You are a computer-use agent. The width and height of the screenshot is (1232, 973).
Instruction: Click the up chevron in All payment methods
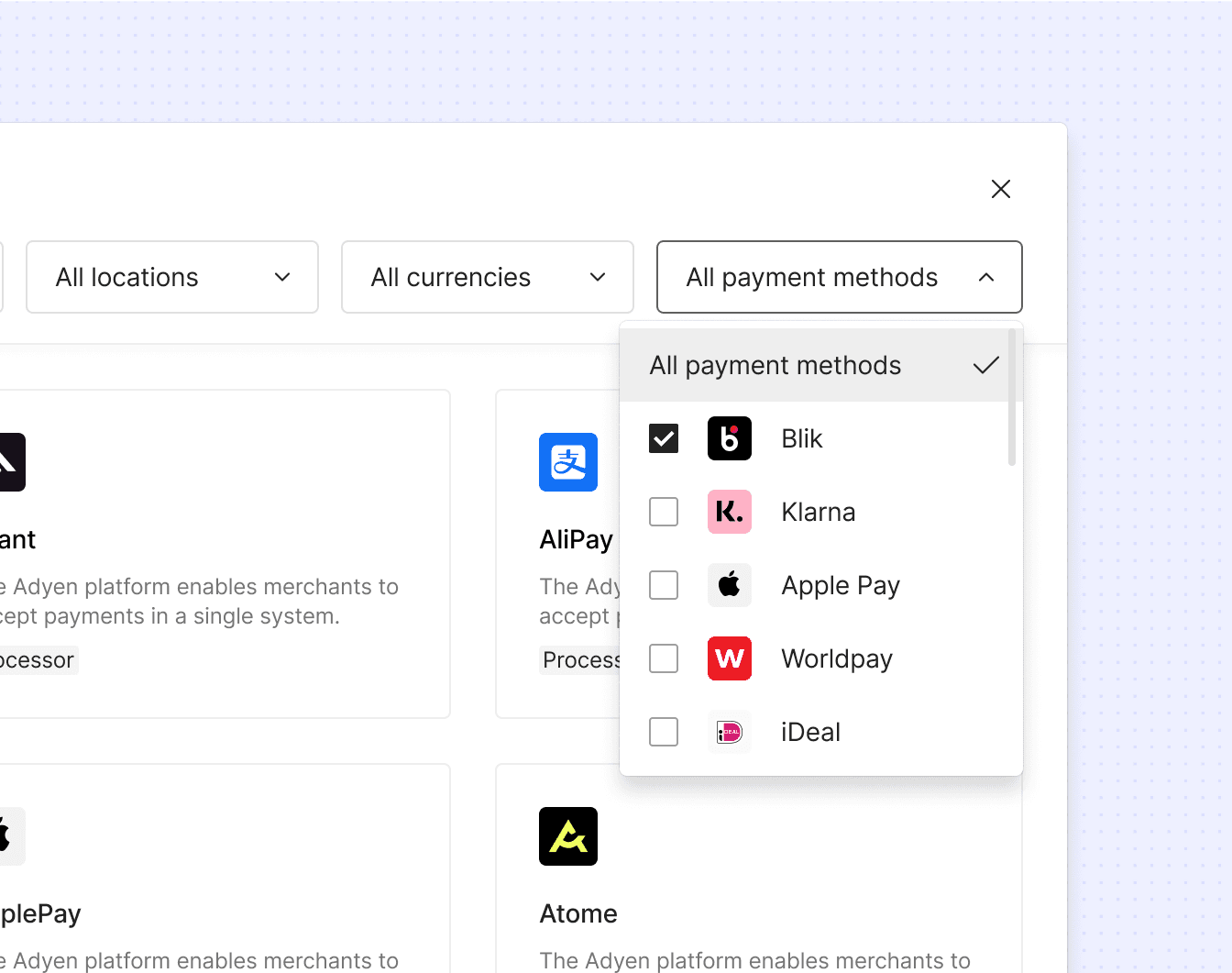pos(986,277)
